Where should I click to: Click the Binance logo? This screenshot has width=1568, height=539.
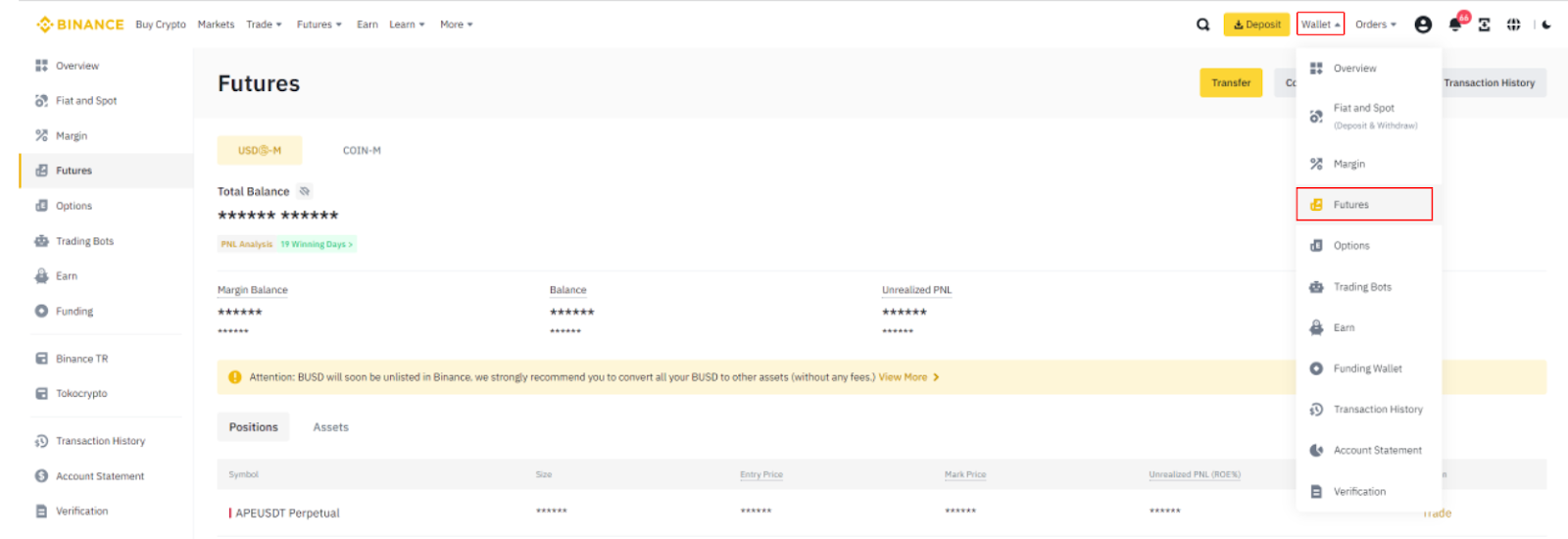[80, 24]
